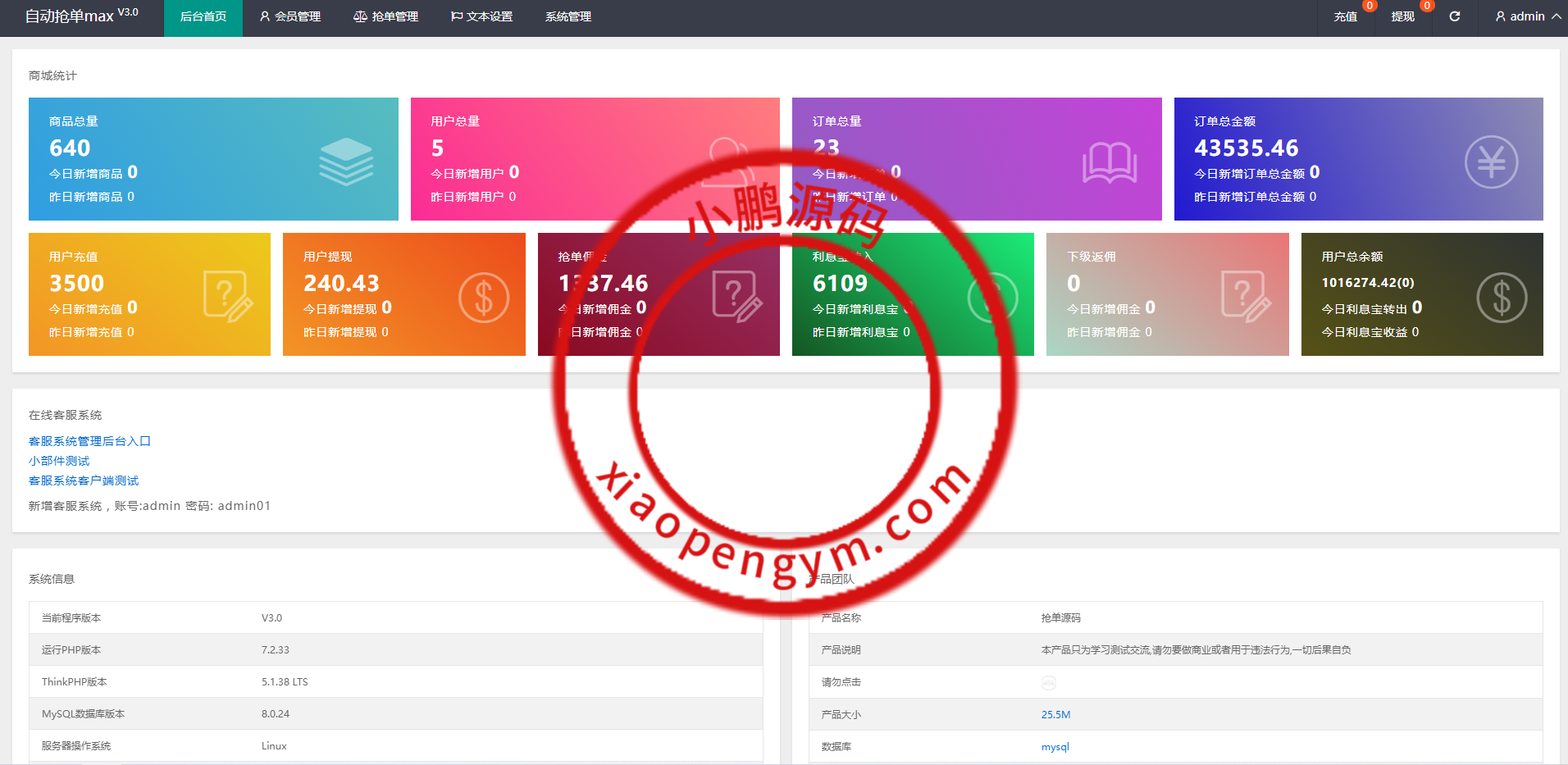Open the 客服系统客户端测试 link
Image resolution: width=1568 pixels, height=765 pixels.
coord(84,480)
